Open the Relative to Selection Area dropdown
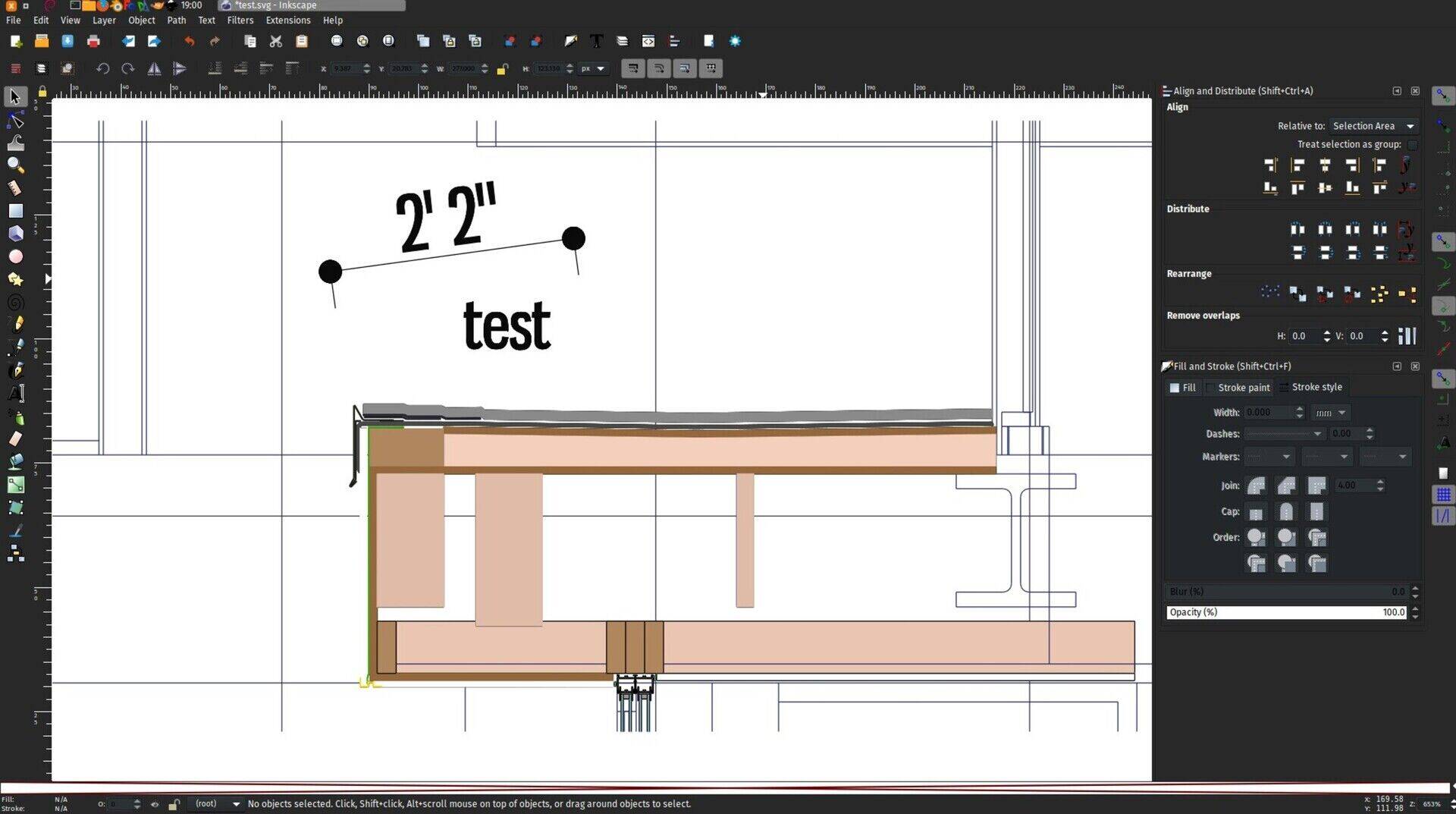Image resolution: width=1456 pixels, height=814 pixels. pos(1373,126)
